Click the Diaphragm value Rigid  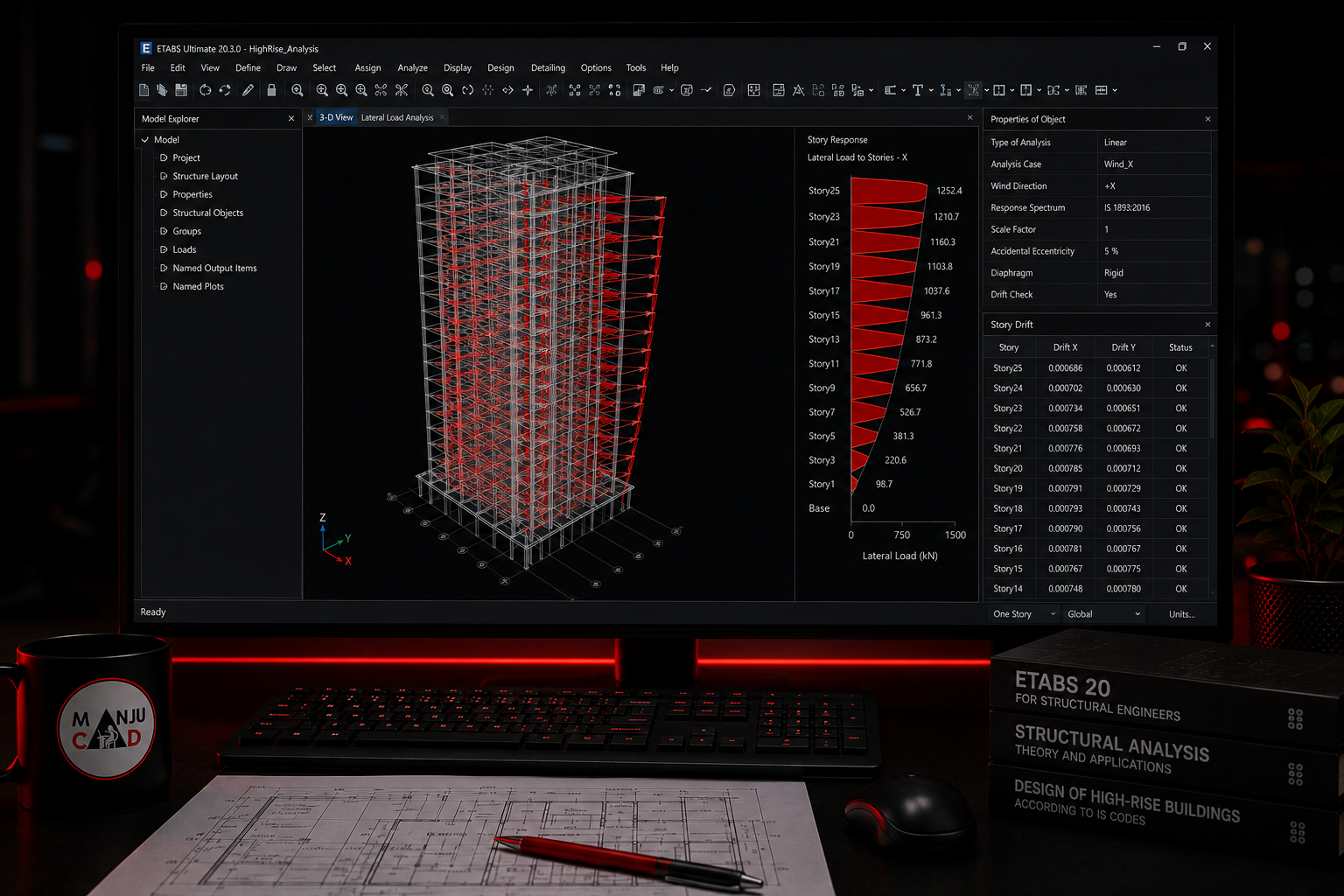[x=1114, y=273]
